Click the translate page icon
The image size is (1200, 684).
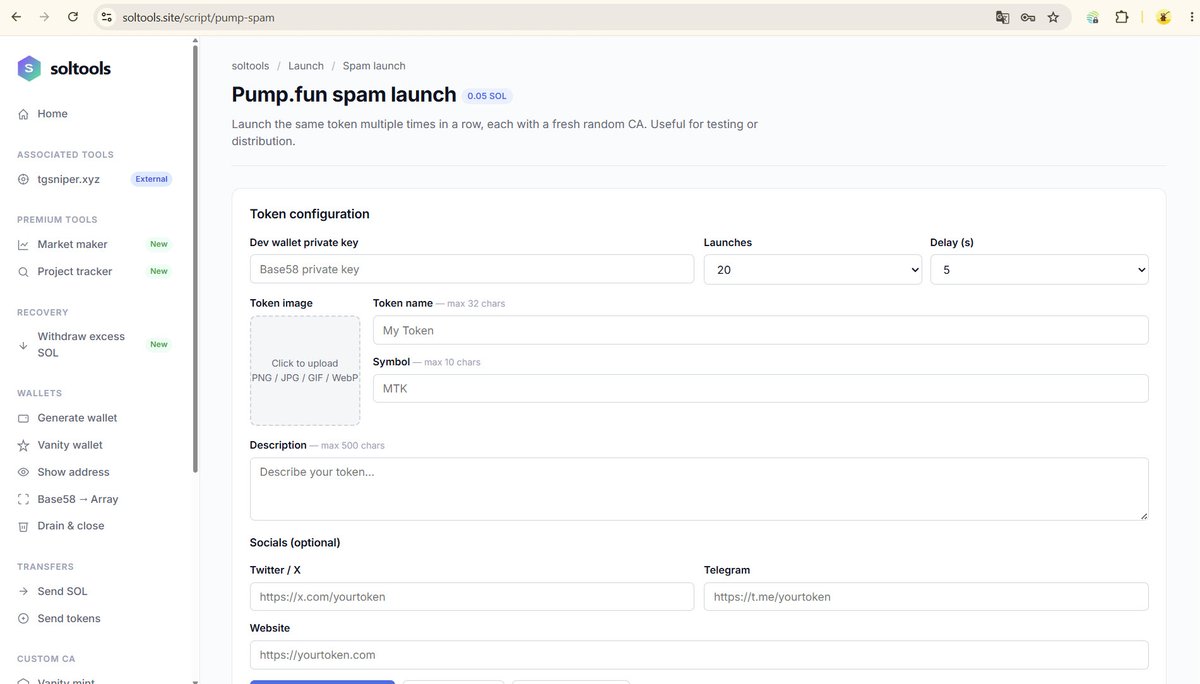tap(1002, 17)
